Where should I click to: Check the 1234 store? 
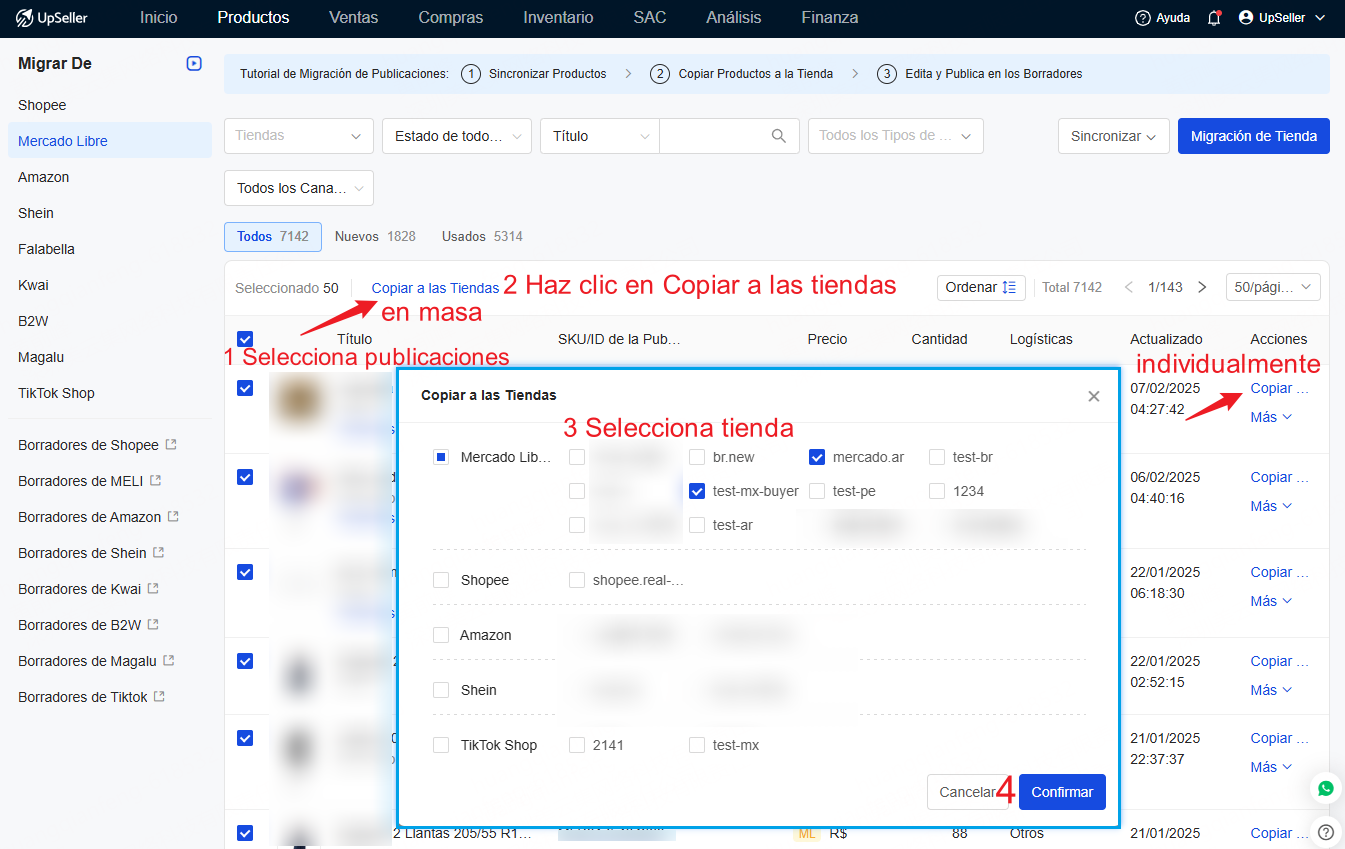click(937, 491)
